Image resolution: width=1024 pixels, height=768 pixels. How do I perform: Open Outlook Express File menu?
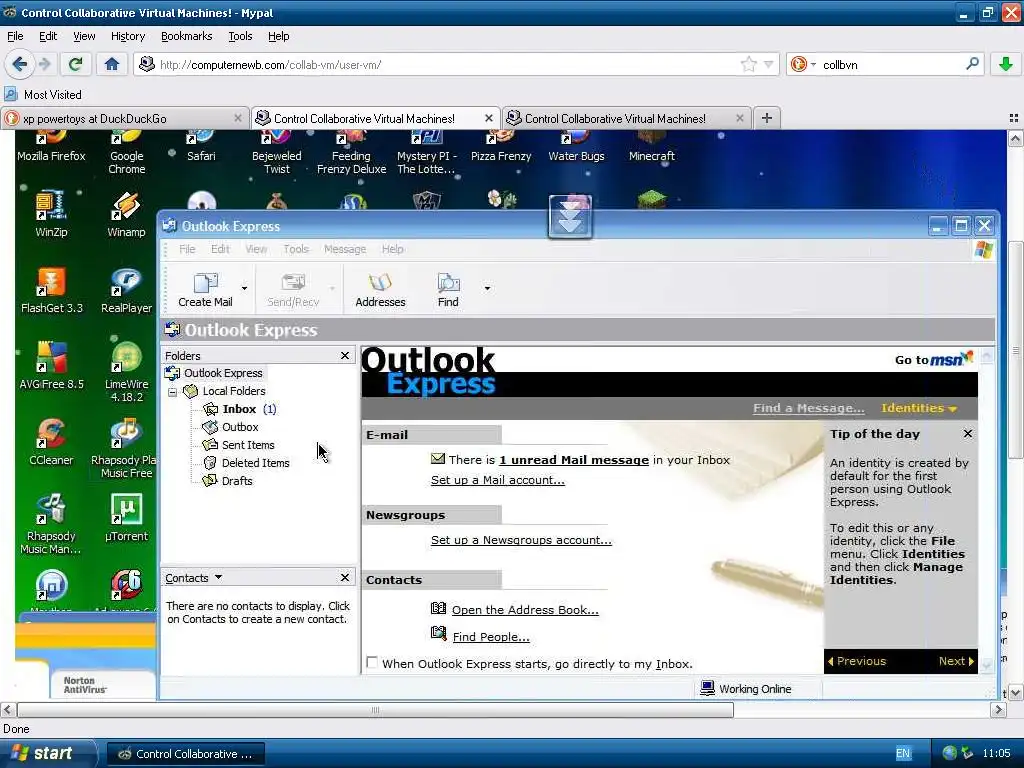coord(187,249)
